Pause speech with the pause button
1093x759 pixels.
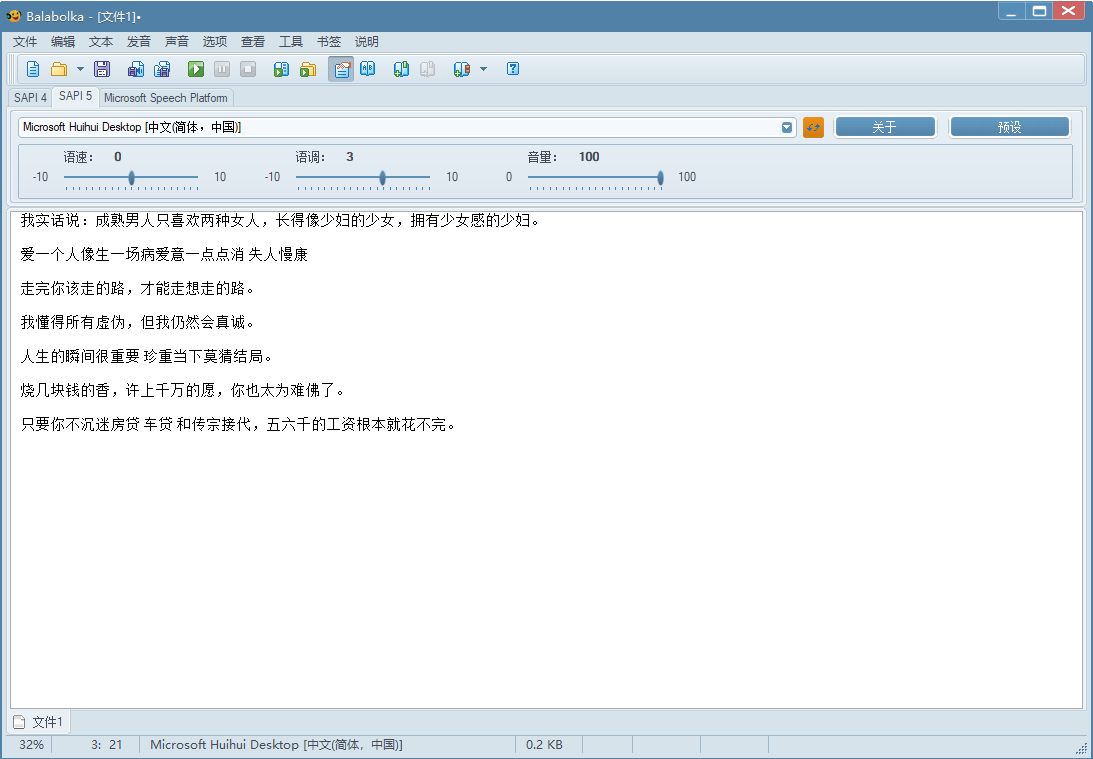222,69
